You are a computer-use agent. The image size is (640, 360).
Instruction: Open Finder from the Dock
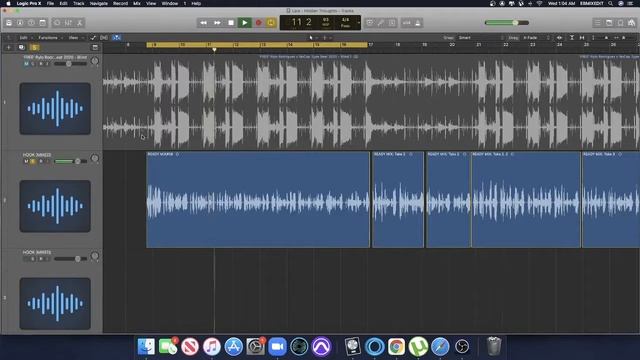tap(146, 347)
